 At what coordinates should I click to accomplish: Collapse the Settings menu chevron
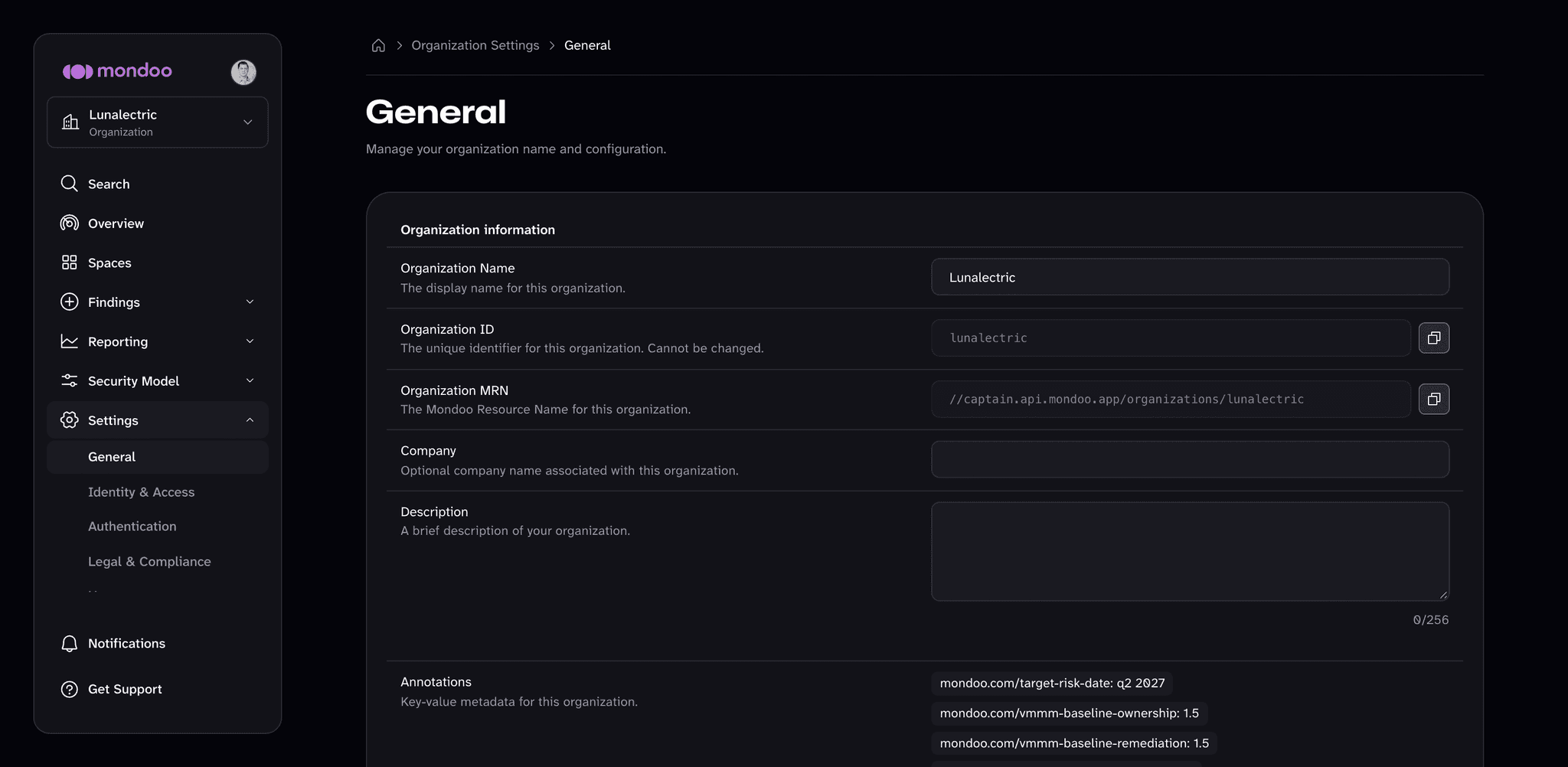click(250, 419)
